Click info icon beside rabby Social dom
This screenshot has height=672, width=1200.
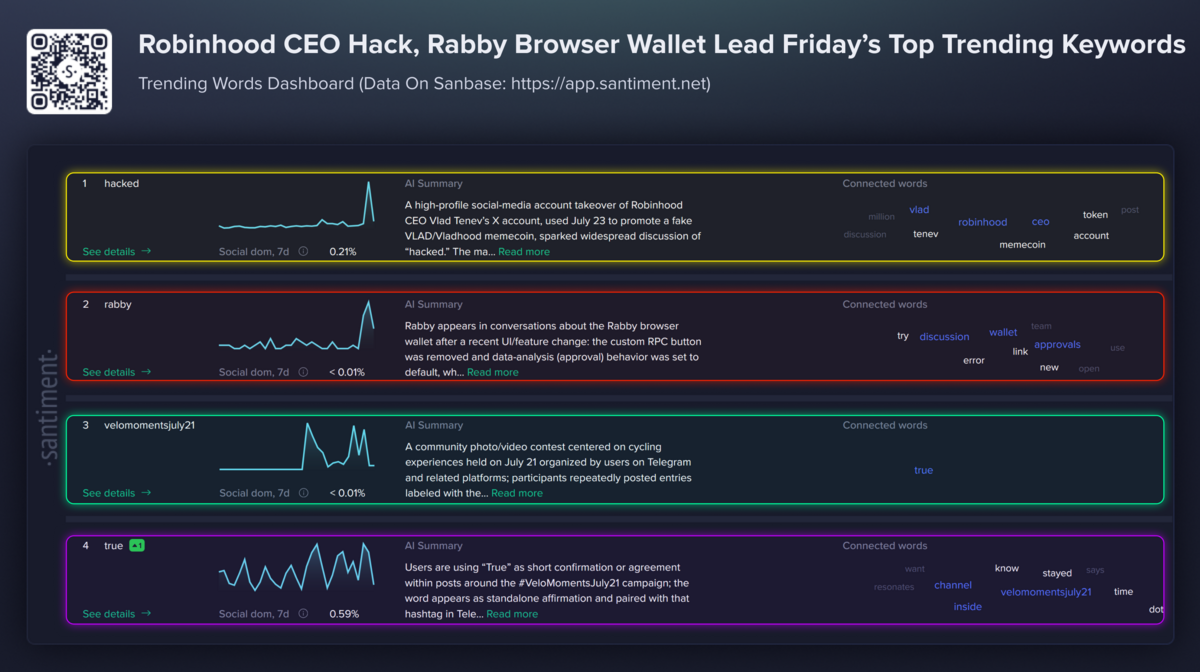click(303, 372)
